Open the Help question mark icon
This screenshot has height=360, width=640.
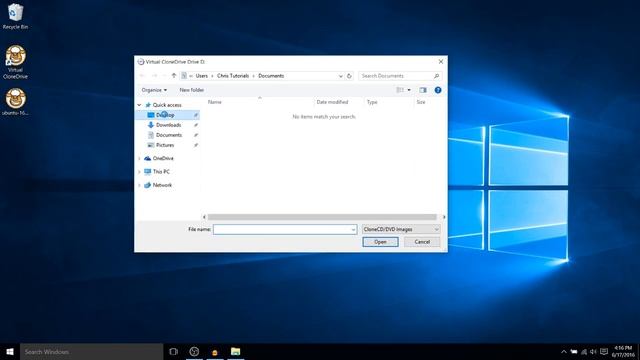point(438,90)
